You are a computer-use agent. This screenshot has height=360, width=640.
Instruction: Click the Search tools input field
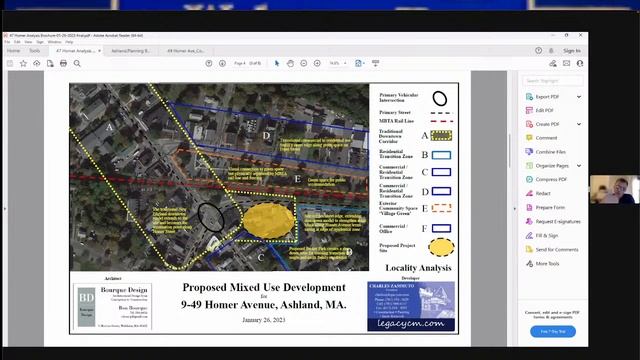(x=553, y=81)
